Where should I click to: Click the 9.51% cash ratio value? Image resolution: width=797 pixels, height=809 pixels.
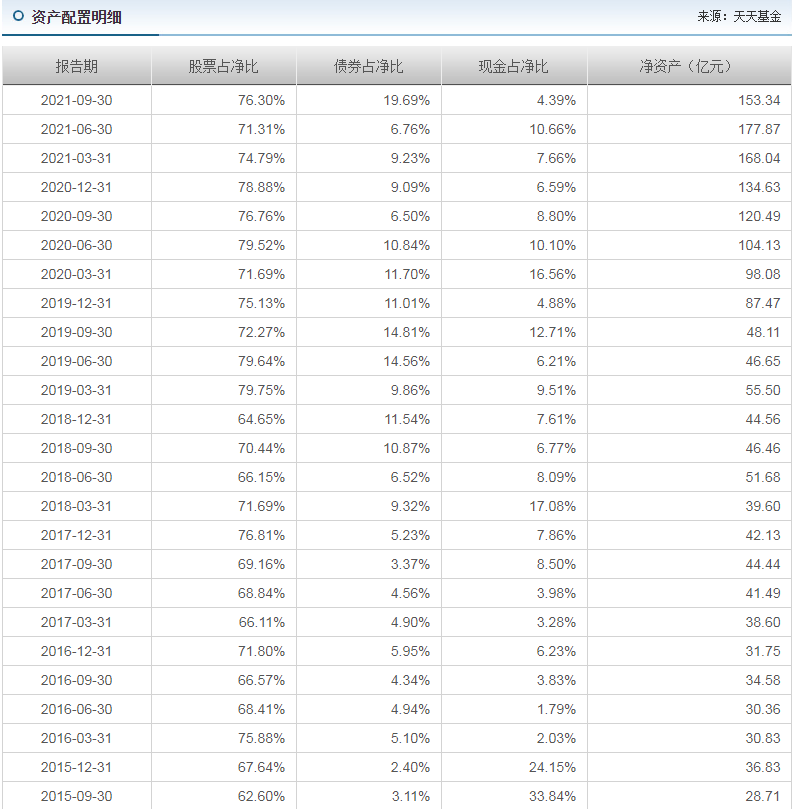(556, 390)
